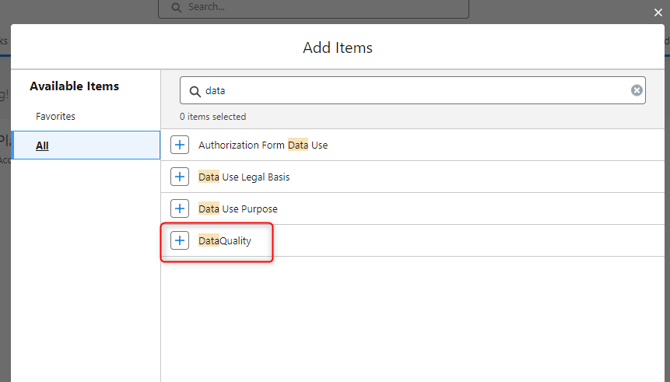Add the Data Use Purpose item

(179, 209)
